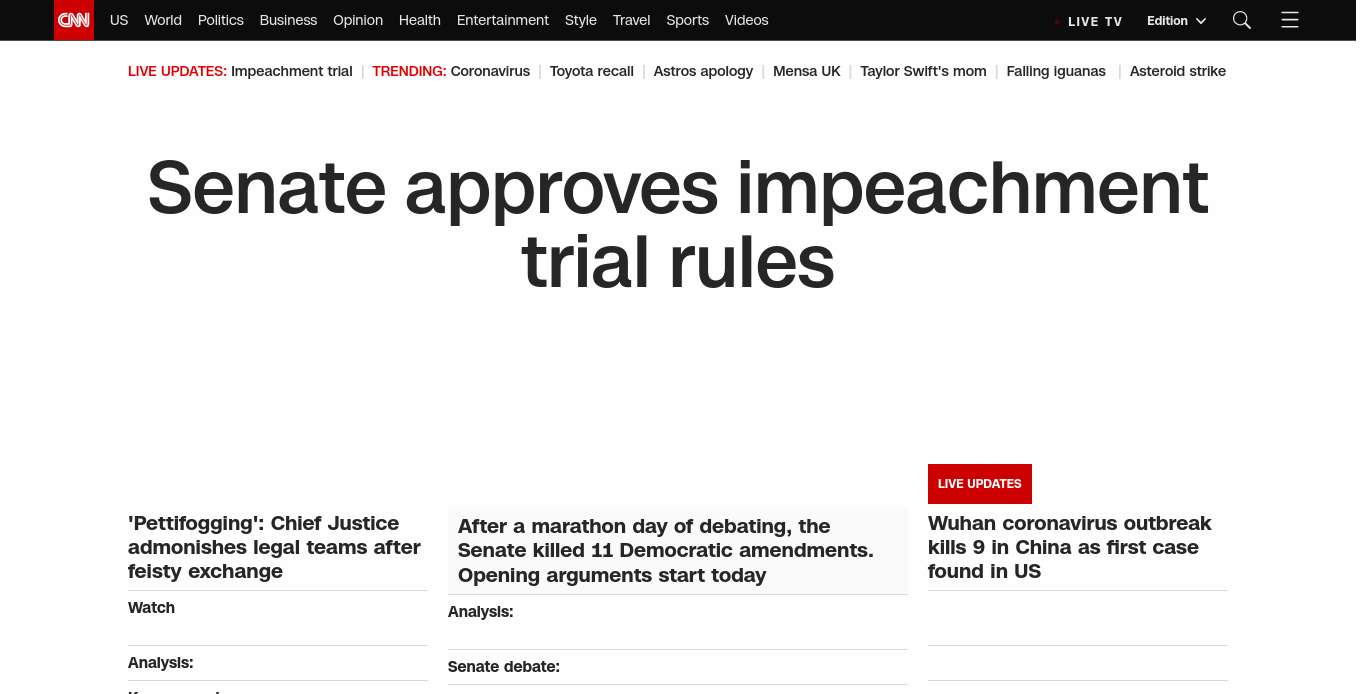1366x694 pixels.
Task: Select the Health menu item
Action: coord(419,20)
